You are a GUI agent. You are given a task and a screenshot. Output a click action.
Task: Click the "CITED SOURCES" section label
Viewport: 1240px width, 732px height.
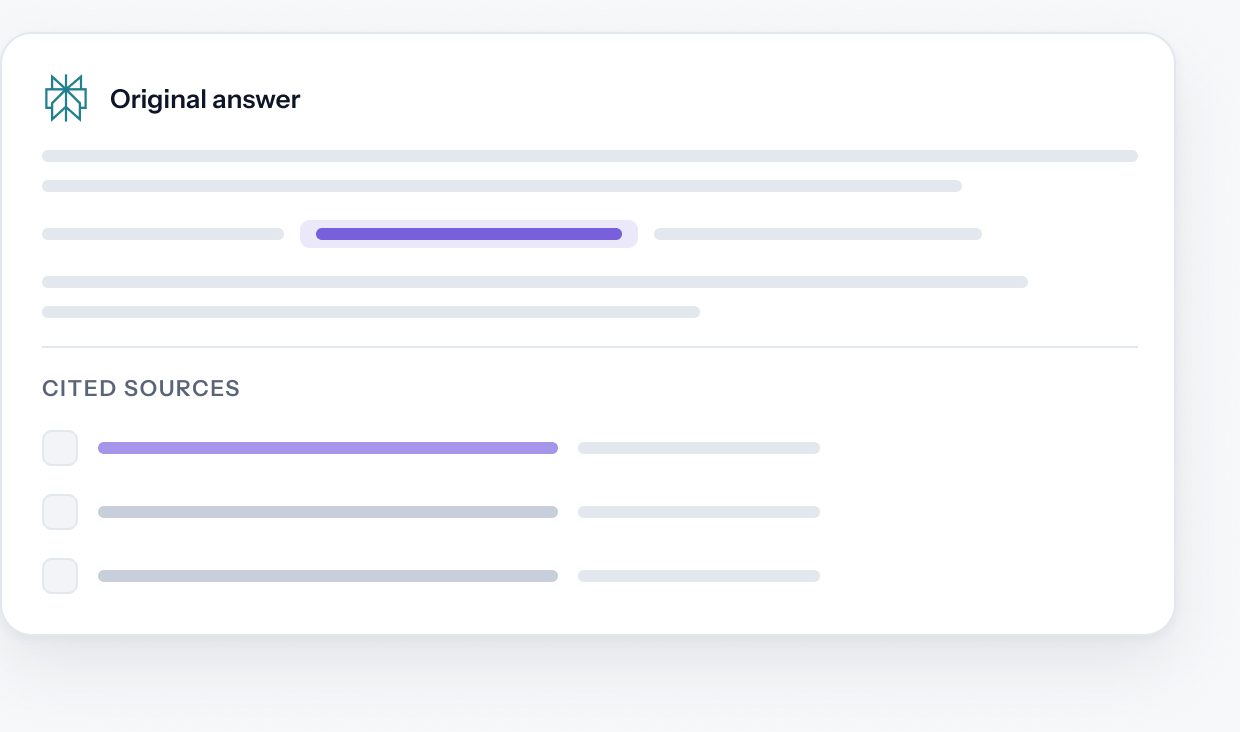click(x=141, y=389)
